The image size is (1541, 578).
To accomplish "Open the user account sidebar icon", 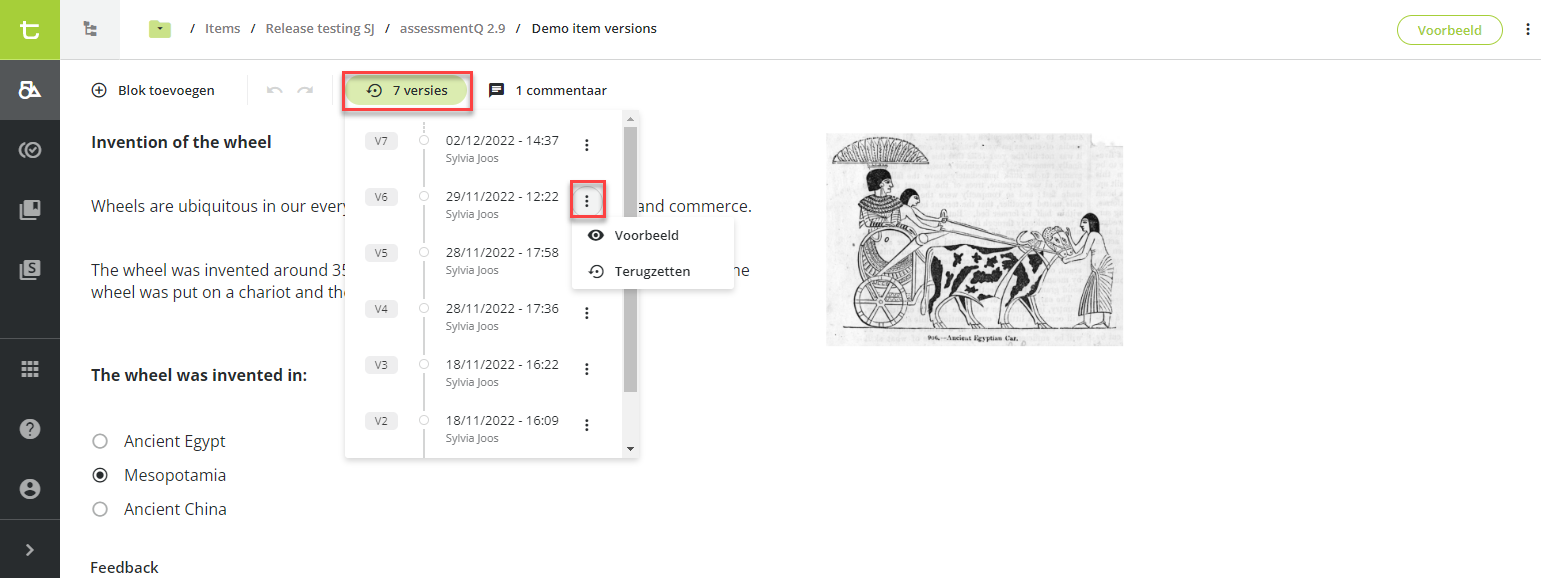I will pos(30,489).
